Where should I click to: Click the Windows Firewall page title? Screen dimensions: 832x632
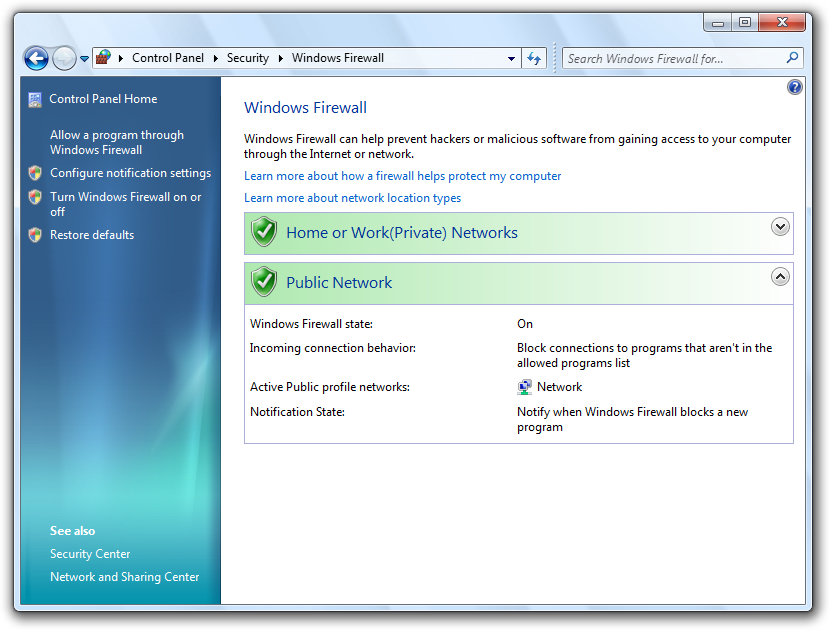tap(305, 108)
